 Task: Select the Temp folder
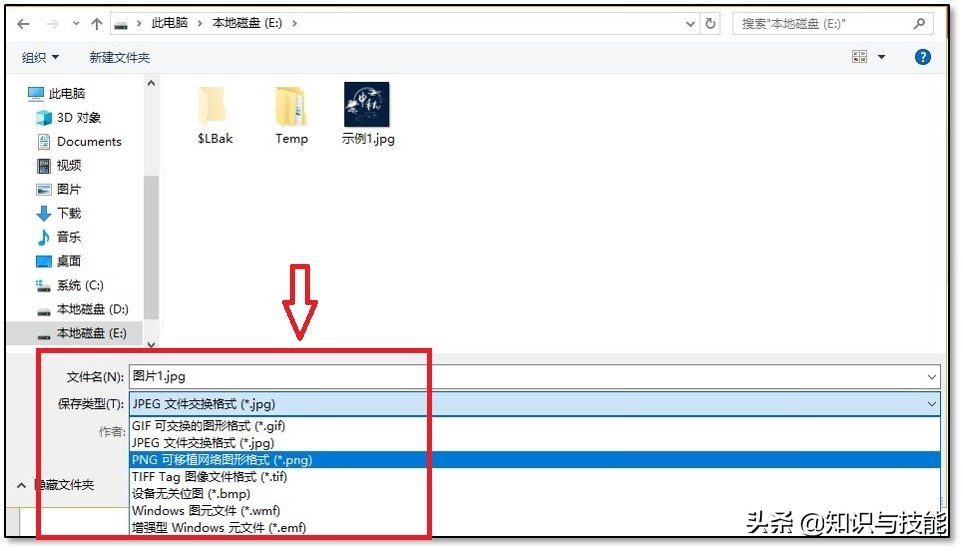click(291, 115)
